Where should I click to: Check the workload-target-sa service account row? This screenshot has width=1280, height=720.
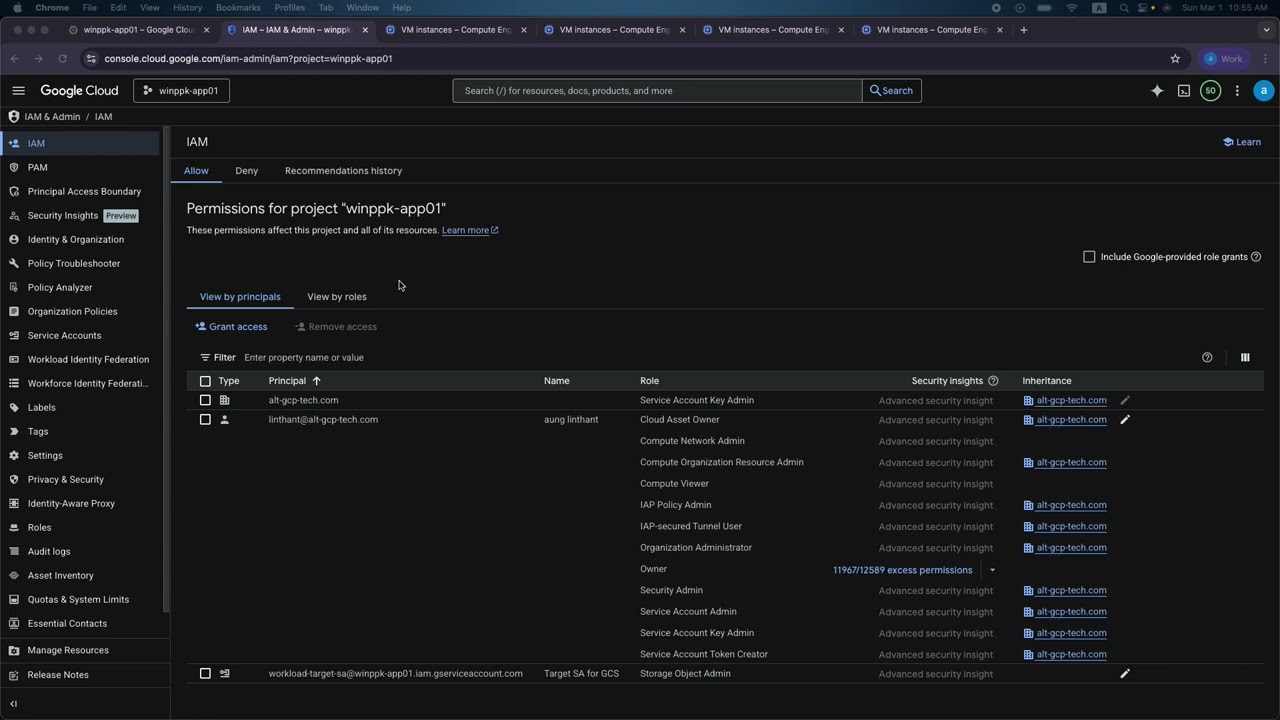pyautogui.click(x=205, y=674)
